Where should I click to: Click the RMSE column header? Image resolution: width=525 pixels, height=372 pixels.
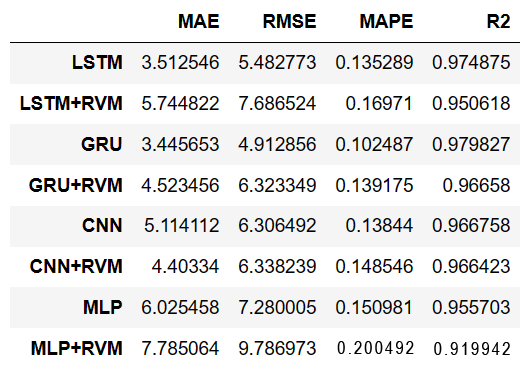point(289,21)
